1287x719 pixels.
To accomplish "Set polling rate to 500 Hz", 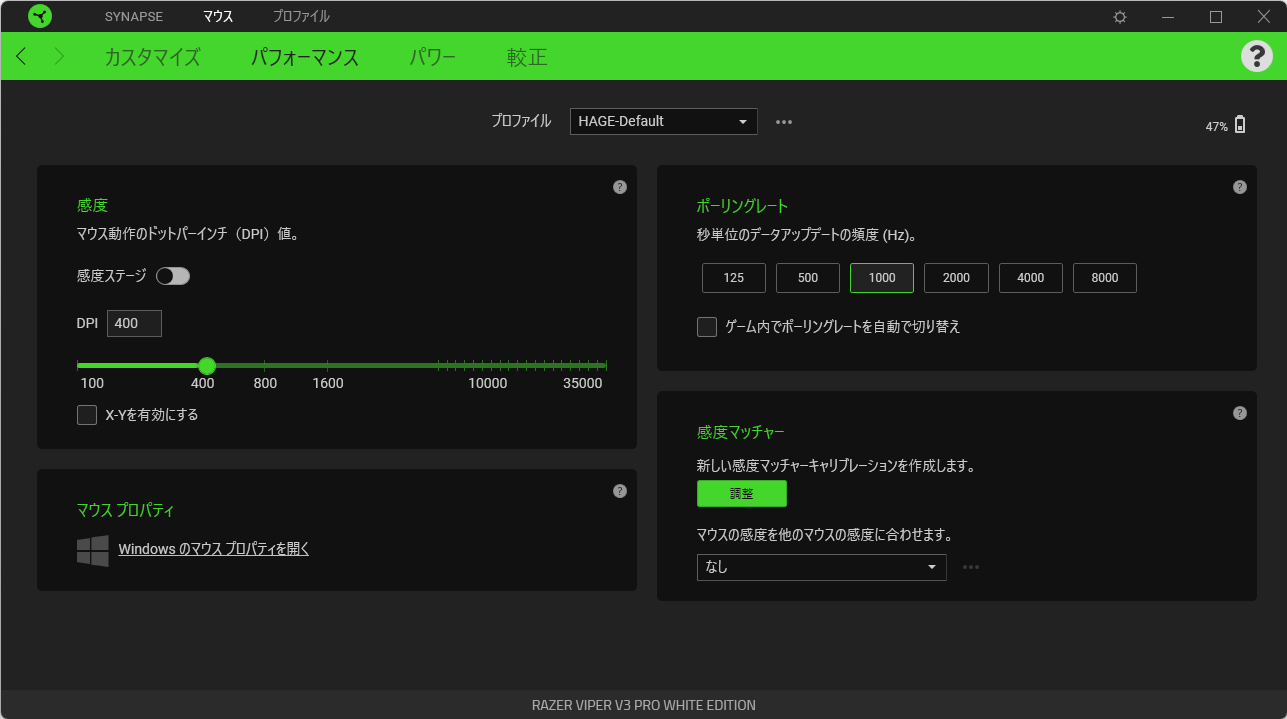I will click(808, 278).
